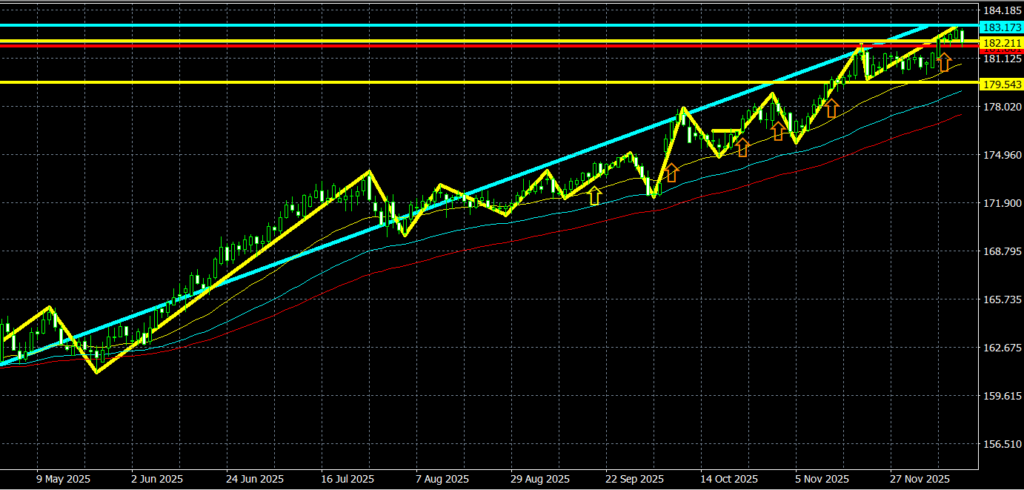Click the 184.185 price scale value
The width and height of the screenshot is (1024, 490).
pyautogui.click(x=998, y=11)
